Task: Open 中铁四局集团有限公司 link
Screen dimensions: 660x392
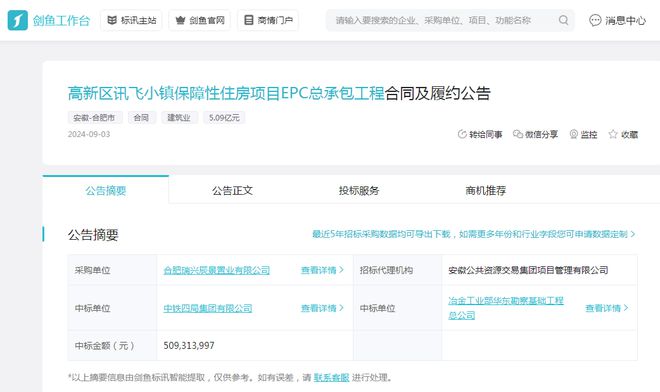Action: (208, 308)
